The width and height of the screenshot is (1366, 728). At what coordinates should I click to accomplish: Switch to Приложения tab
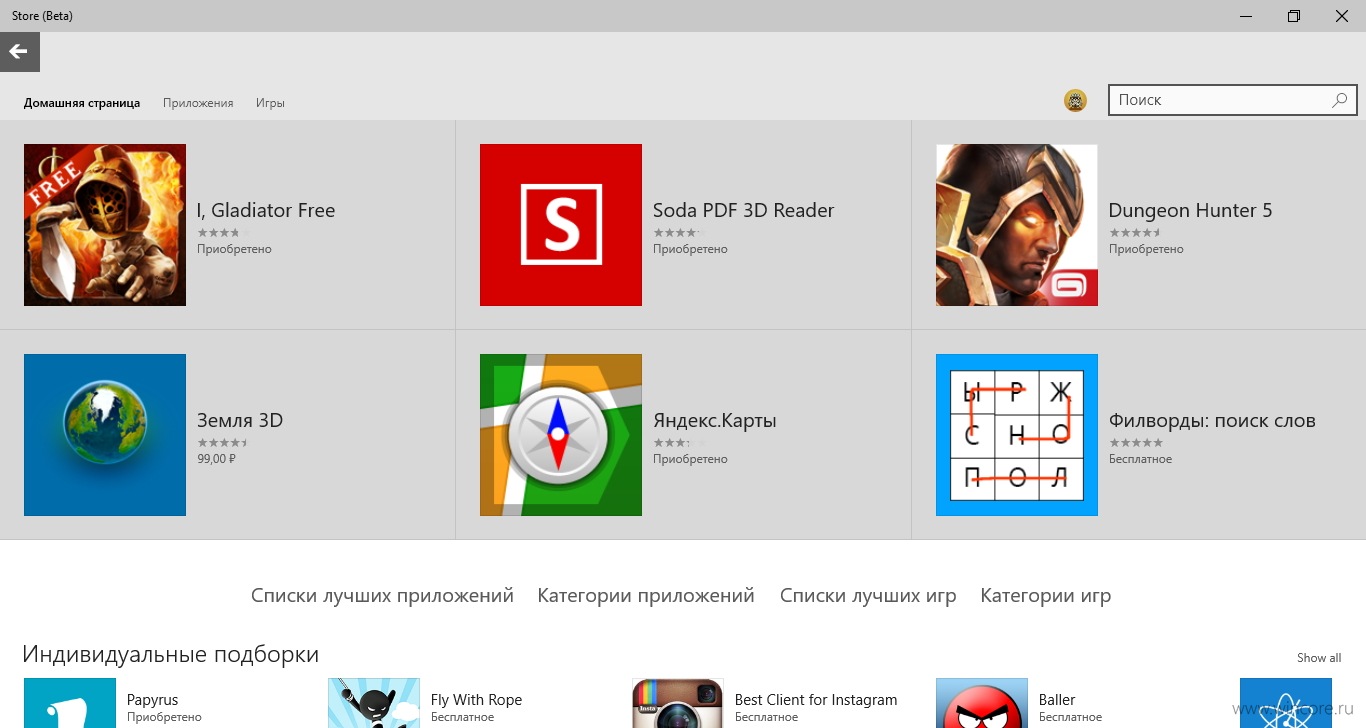tap(198, 103)
